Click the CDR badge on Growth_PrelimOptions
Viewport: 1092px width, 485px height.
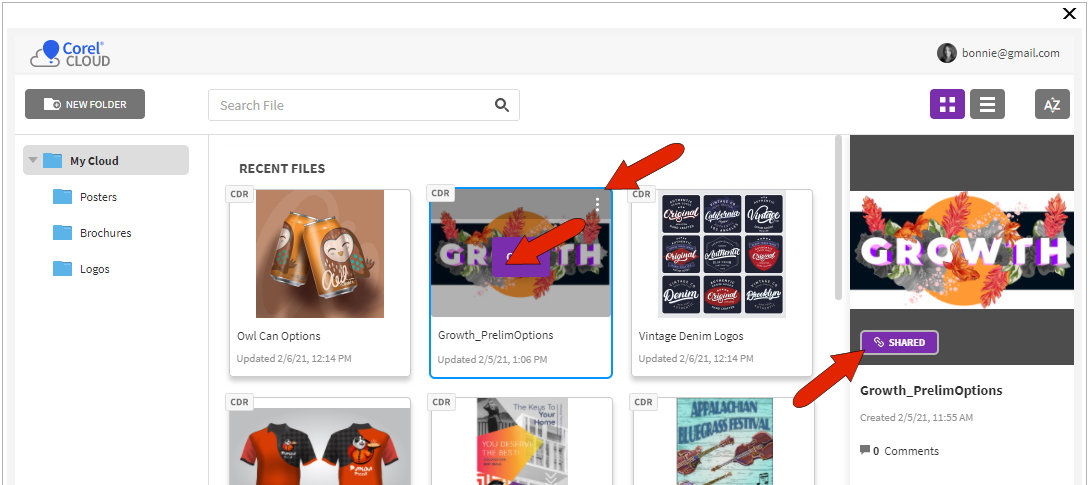coord(440,193)
